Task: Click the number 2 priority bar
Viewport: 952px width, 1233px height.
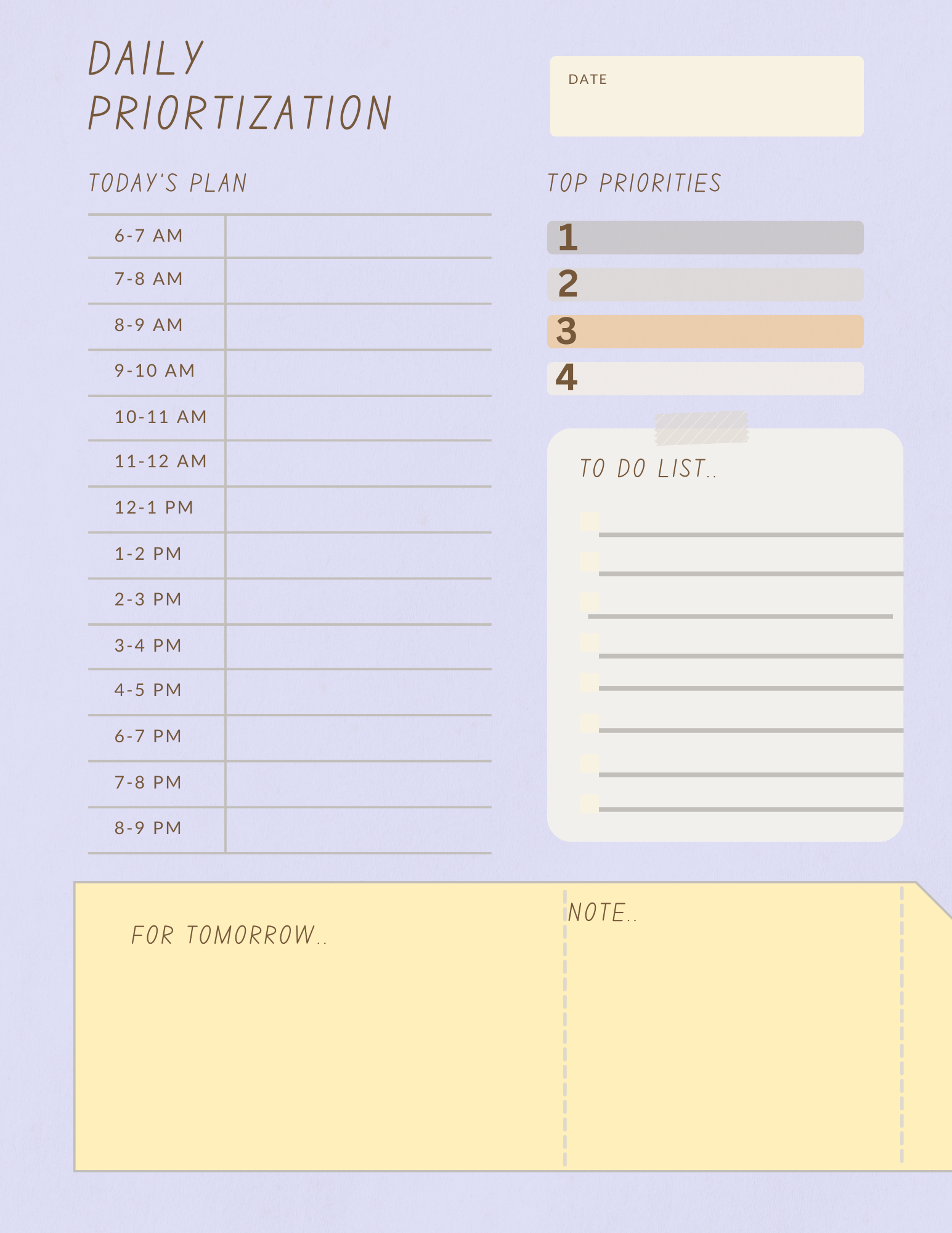Action: (x=705, y=284)
